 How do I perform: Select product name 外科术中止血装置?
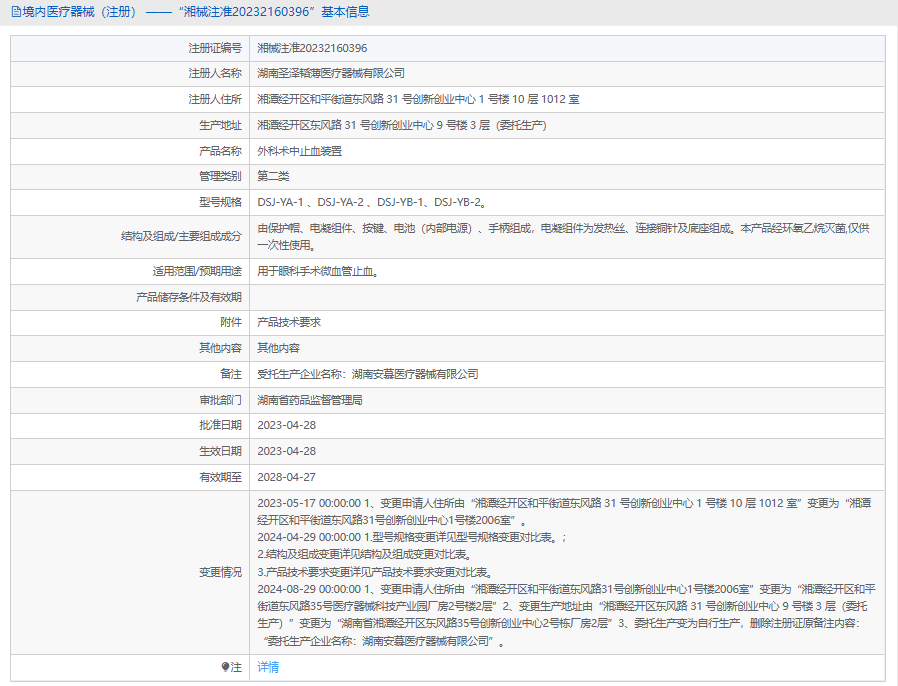coord(300,151)
